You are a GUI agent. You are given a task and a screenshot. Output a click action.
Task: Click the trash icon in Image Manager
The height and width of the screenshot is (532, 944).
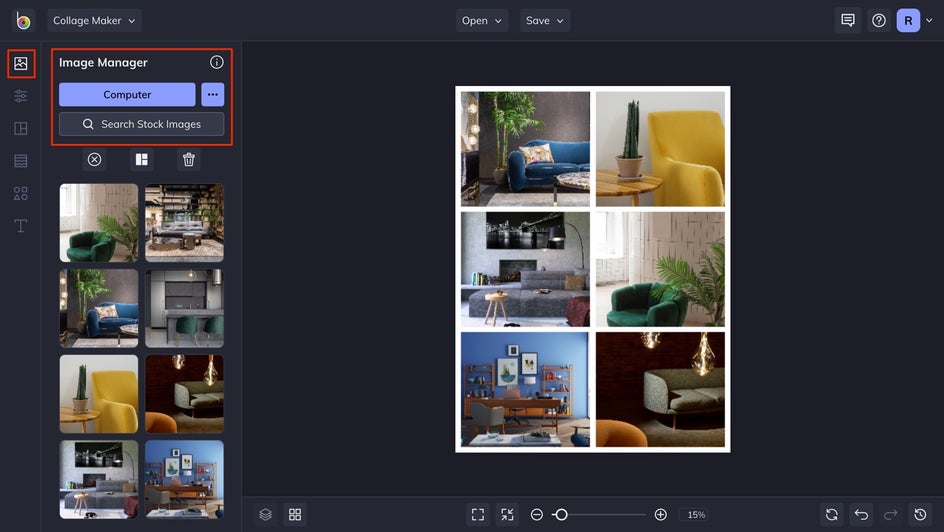point(188,159)
